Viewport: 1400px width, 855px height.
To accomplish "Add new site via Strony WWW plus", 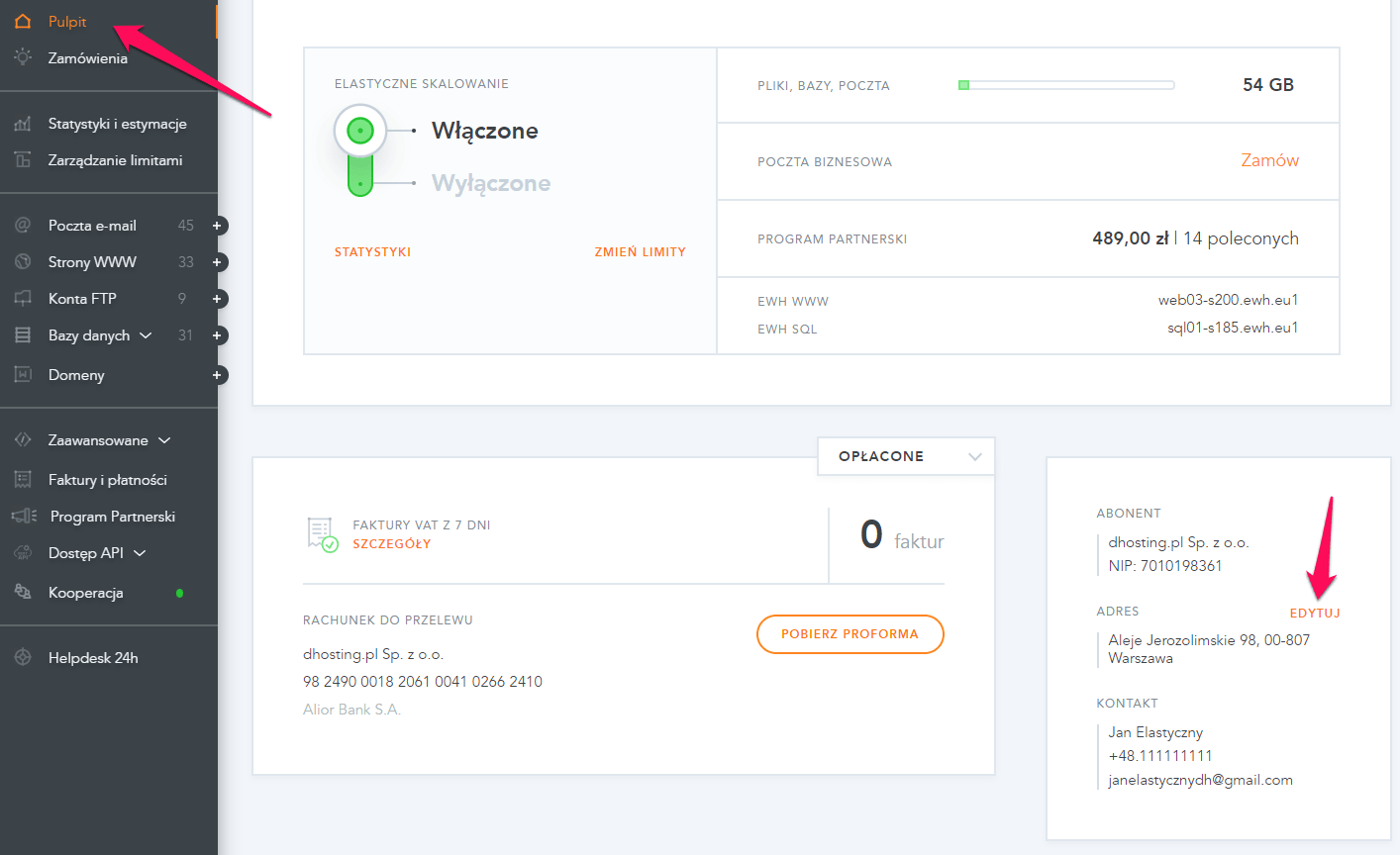I will tap(217, 262).
